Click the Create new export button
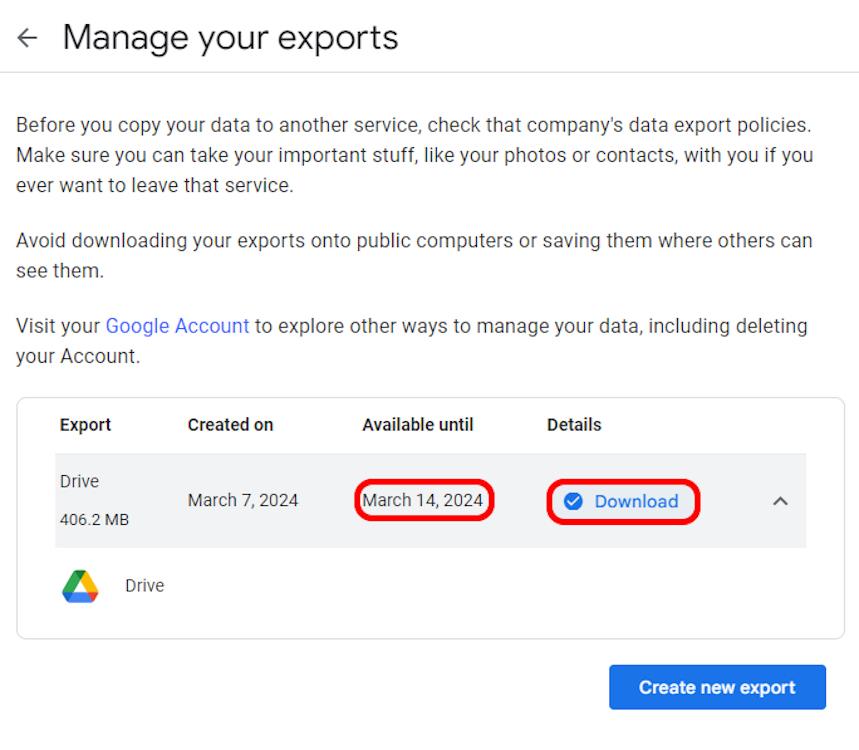 tap(717, 687)
